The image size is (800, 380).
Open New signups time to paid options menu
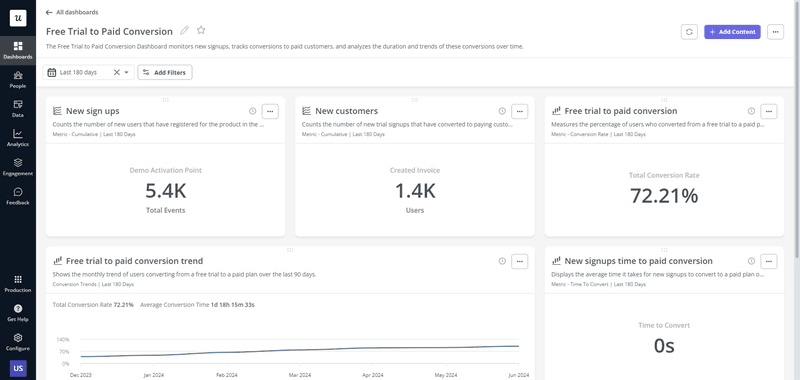pos(769,261)
